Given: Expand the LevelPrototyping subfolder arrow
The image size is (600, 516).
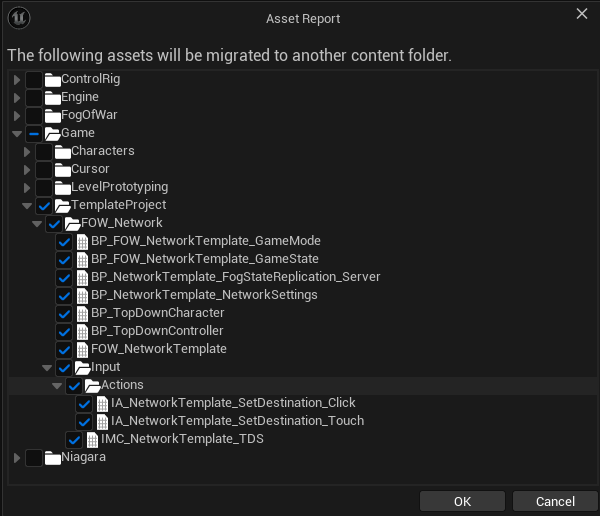Looking at the screenshot, I should pyautogui.click(x=27, y=188).
